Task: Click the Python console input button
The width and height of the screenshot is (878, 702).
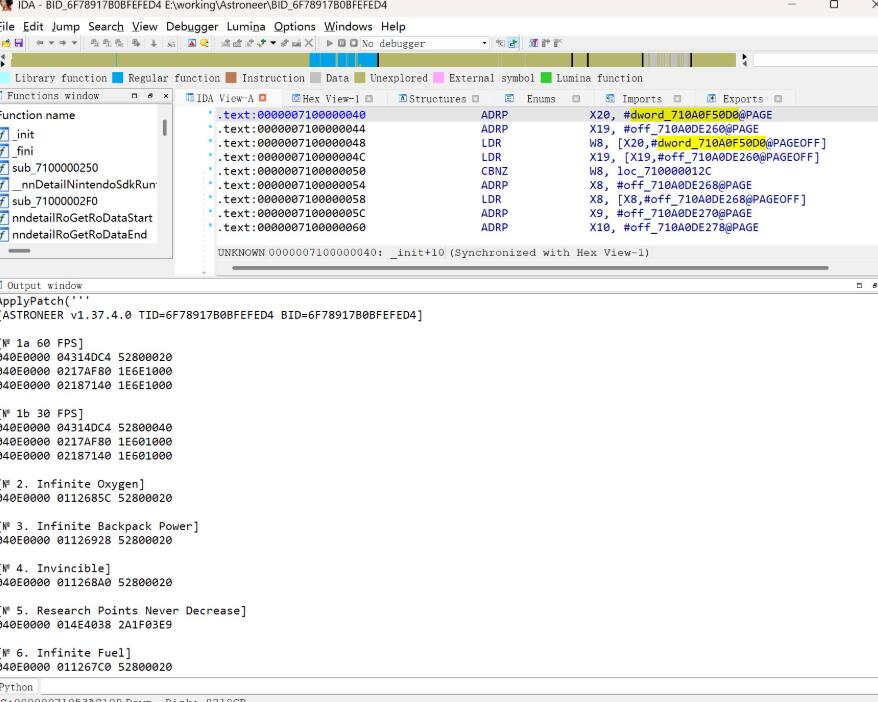Action: (x=16, y=687)
